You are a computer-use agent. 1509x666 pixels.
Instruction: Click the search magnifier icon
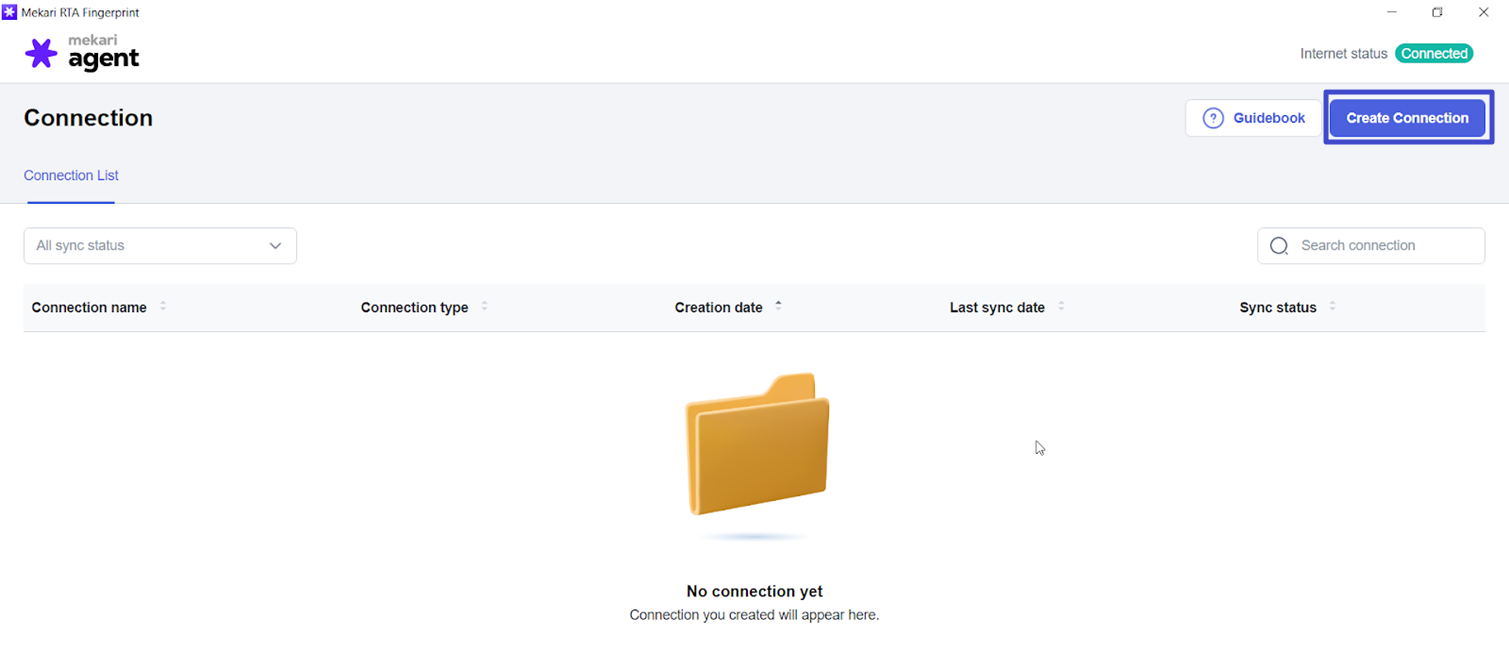coord(1278,246)
